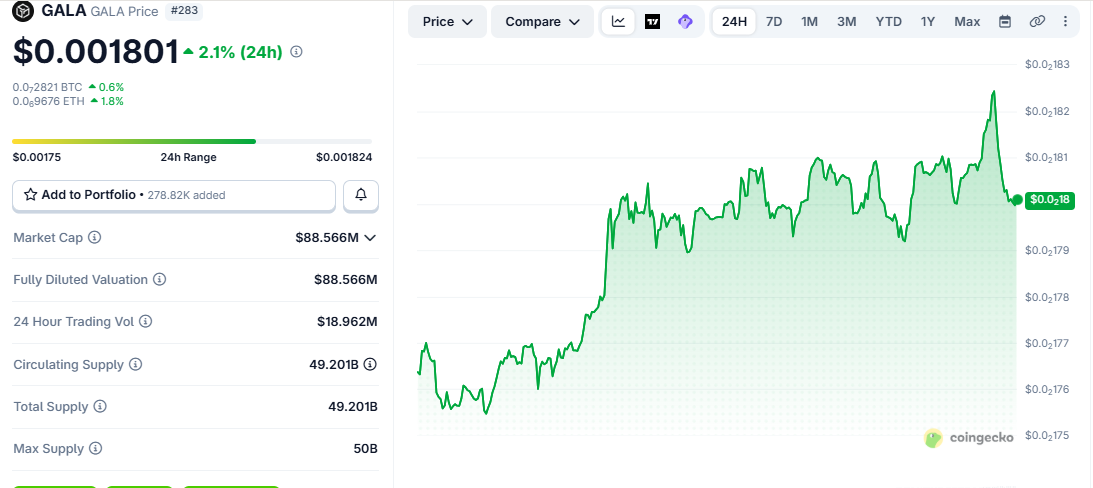
Task: Click the current price marker dot on chart
Action: (x=1017, y=200)
